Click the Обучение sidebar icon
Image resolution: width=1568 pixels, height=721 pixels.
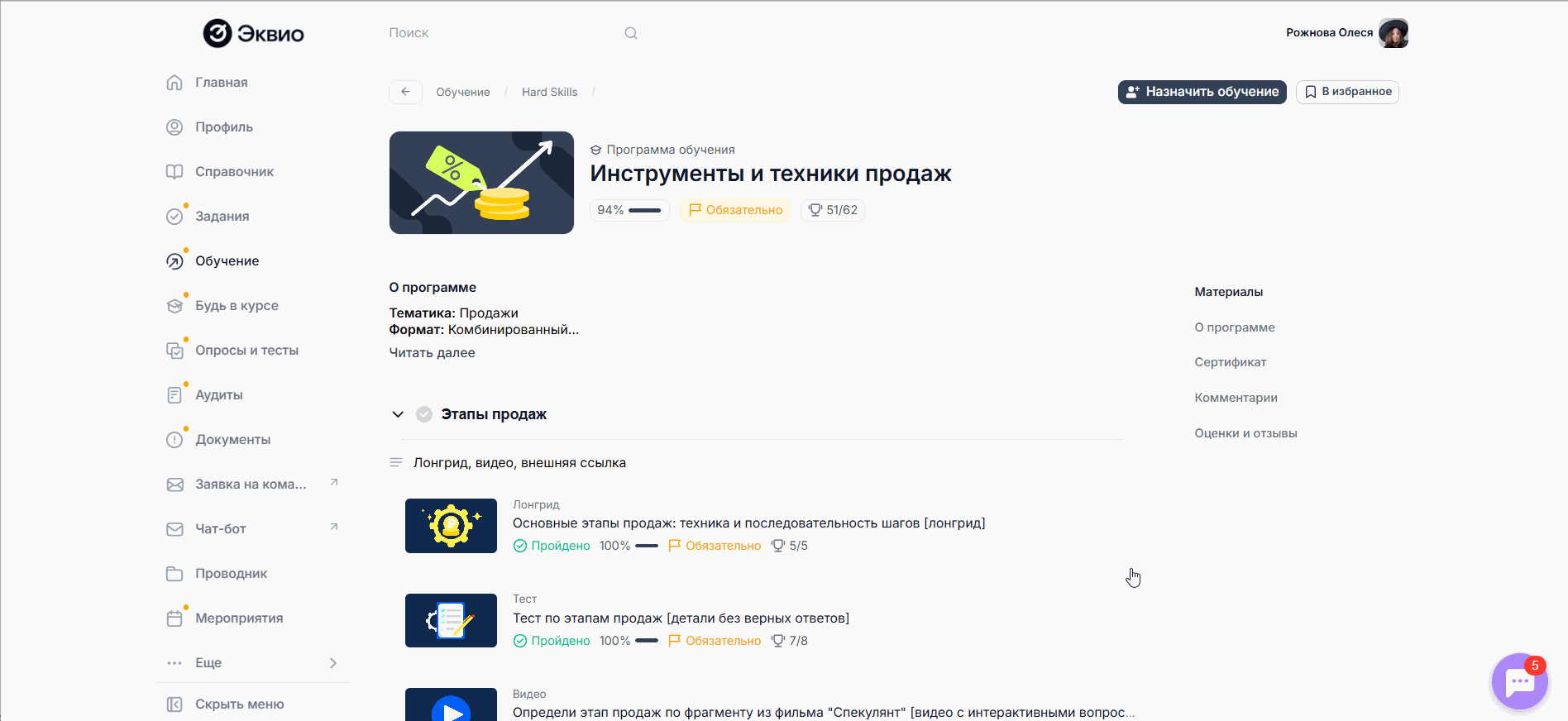(x=174, y=261)
